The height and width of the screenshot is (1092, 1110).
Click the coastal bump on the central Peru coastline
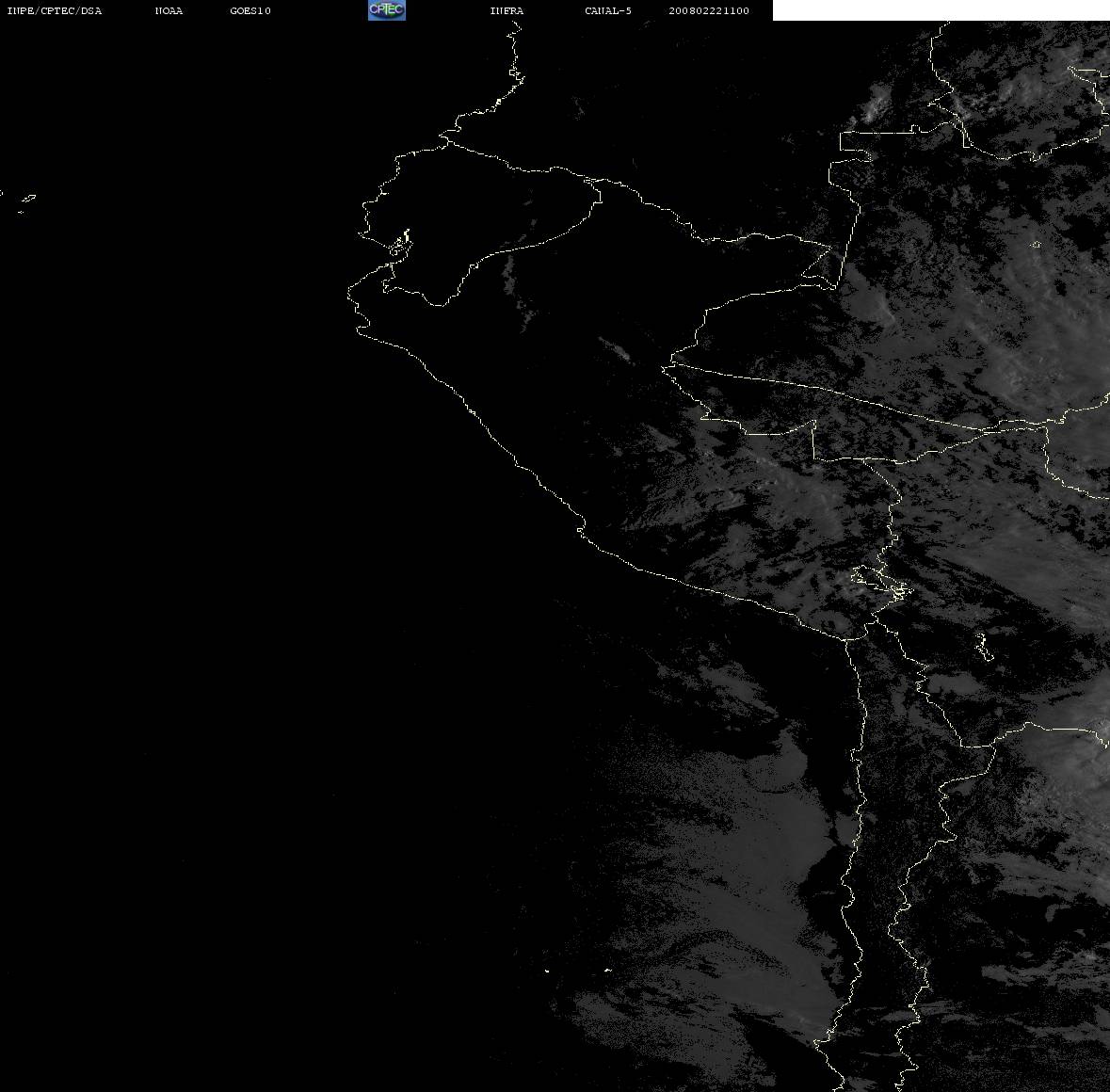[x=581, y=527]
